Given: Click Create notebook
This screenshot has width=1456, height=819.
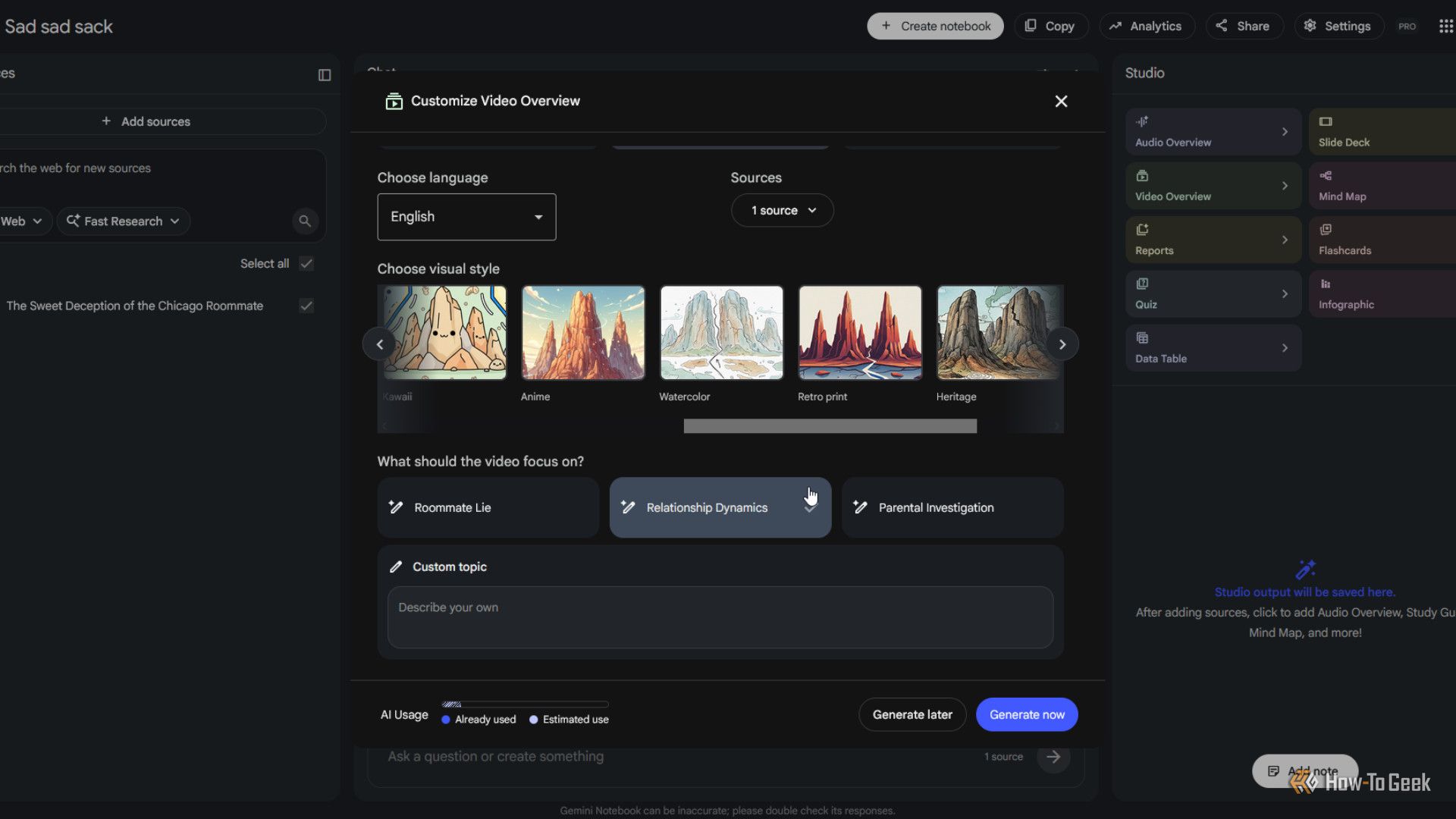Looking at the screenshot, I should pos(935,26).
